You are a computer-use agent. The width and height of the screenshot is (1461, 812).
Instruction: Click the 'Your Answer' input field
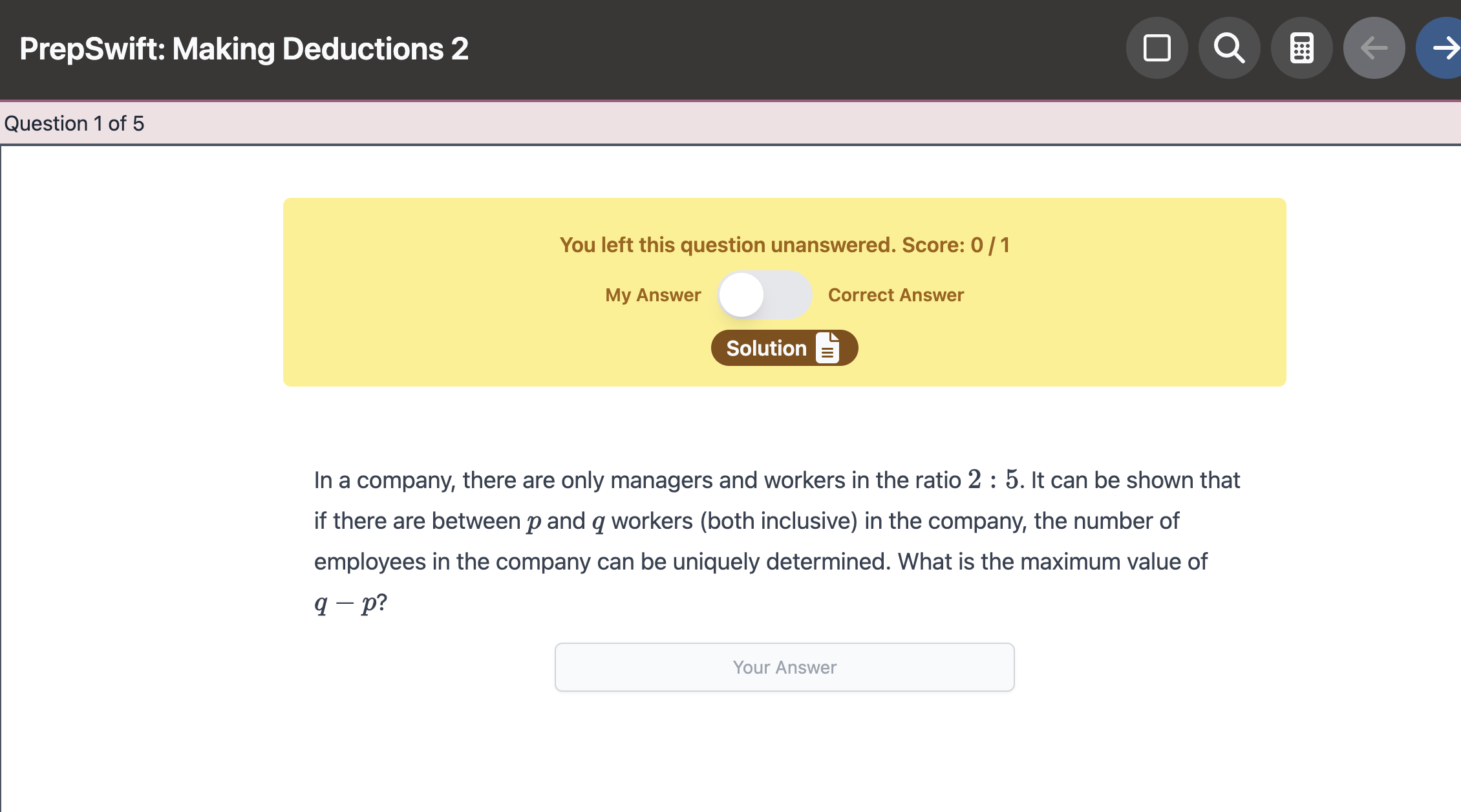point(784,667)
